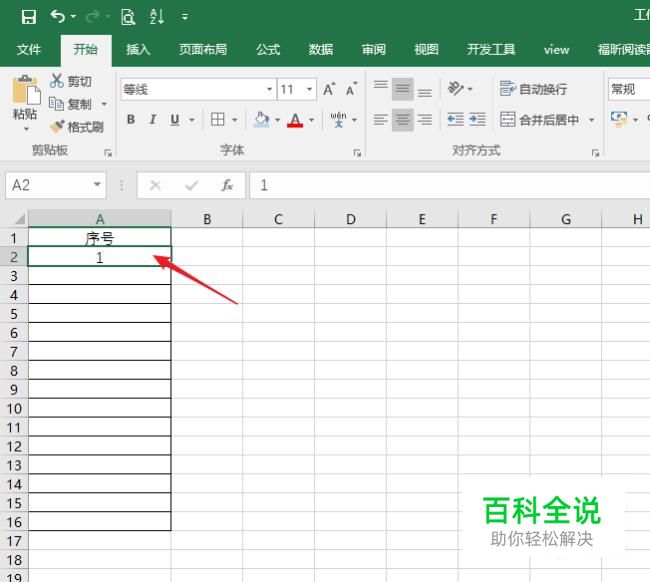Select right horizontal alignment
The height and width of the screenshot is (582, 650).
pos(424,120)
